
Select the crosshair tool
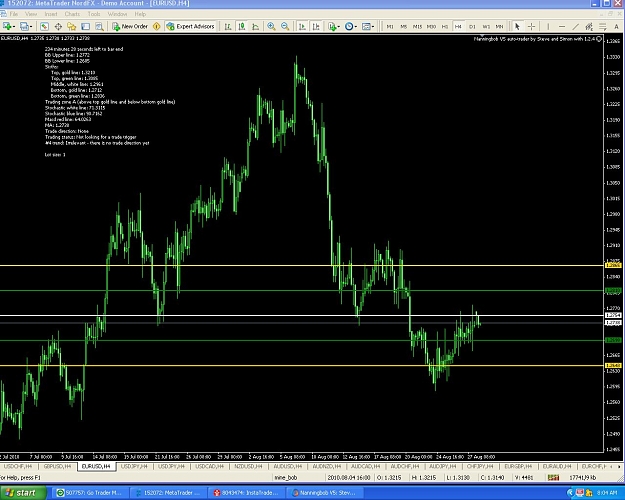531,26
